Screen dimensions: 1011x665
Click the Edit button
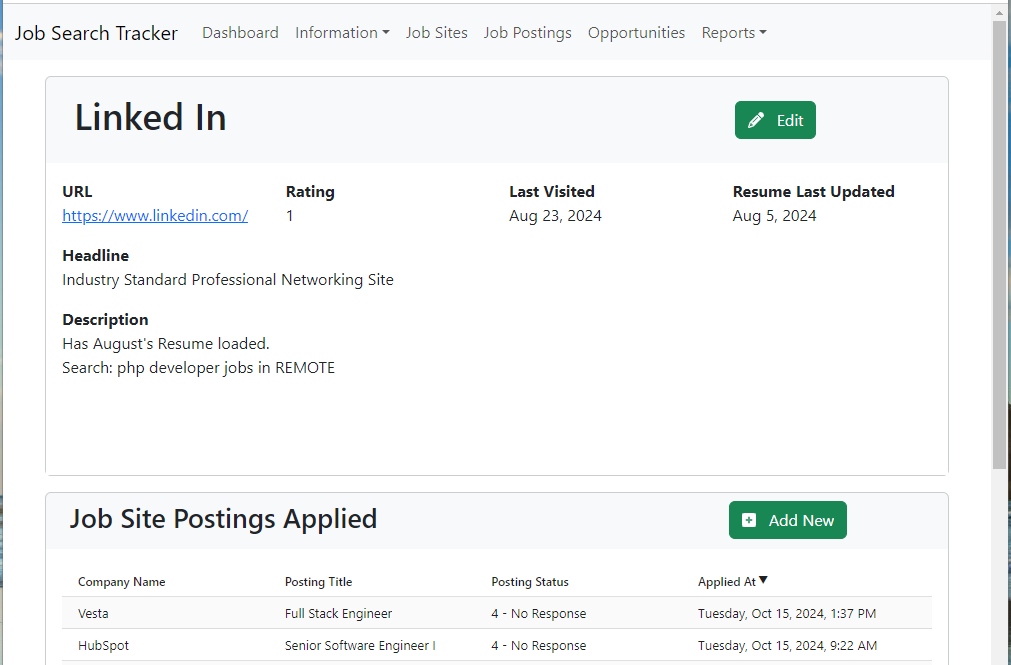pos(775,120)
